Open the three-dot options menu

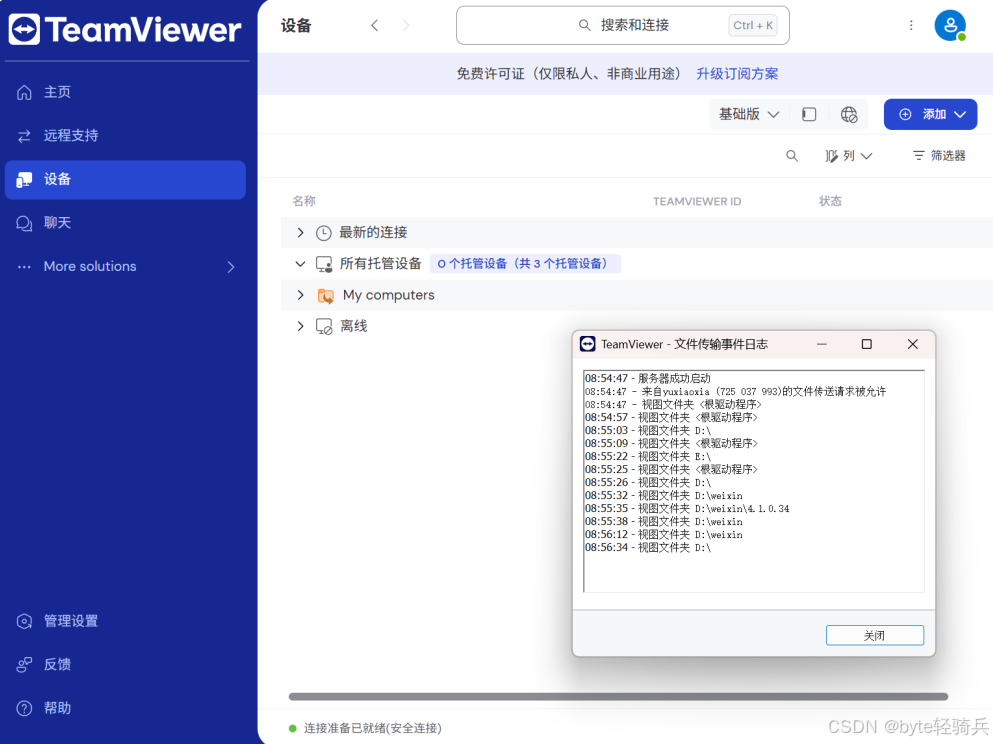pos(911,25)
